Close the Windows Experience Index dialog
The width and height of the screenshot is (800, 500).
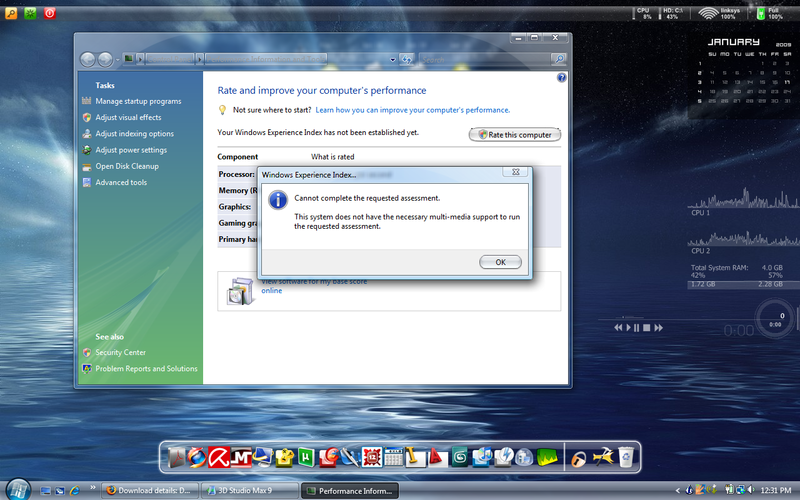click(515, 172)
